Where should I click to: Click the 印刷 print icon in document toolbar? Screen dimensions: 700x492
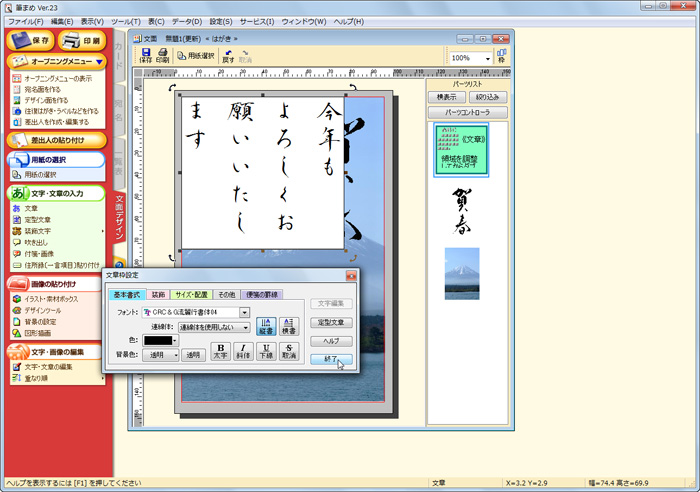163,56
